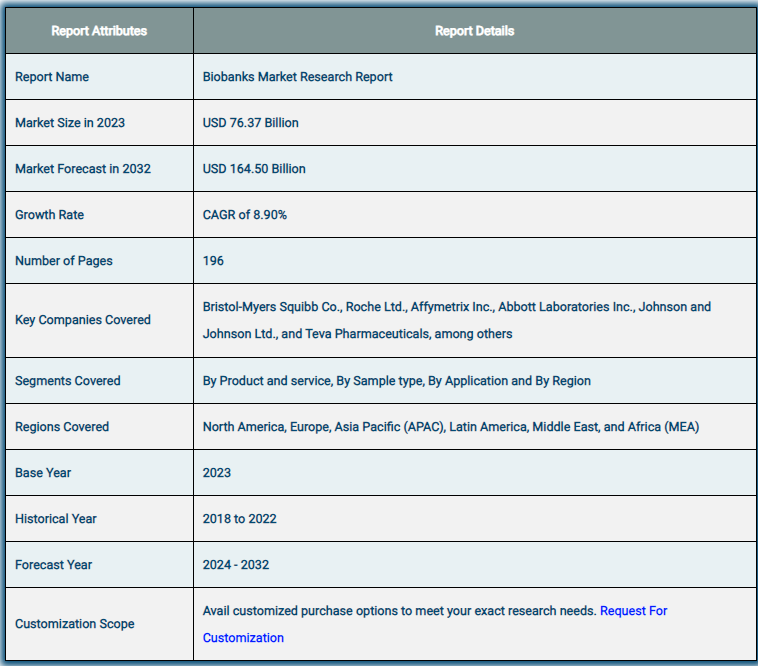Click the Base Year label
This screenshot has height=666, width=758.
click(x=43, y=473)
